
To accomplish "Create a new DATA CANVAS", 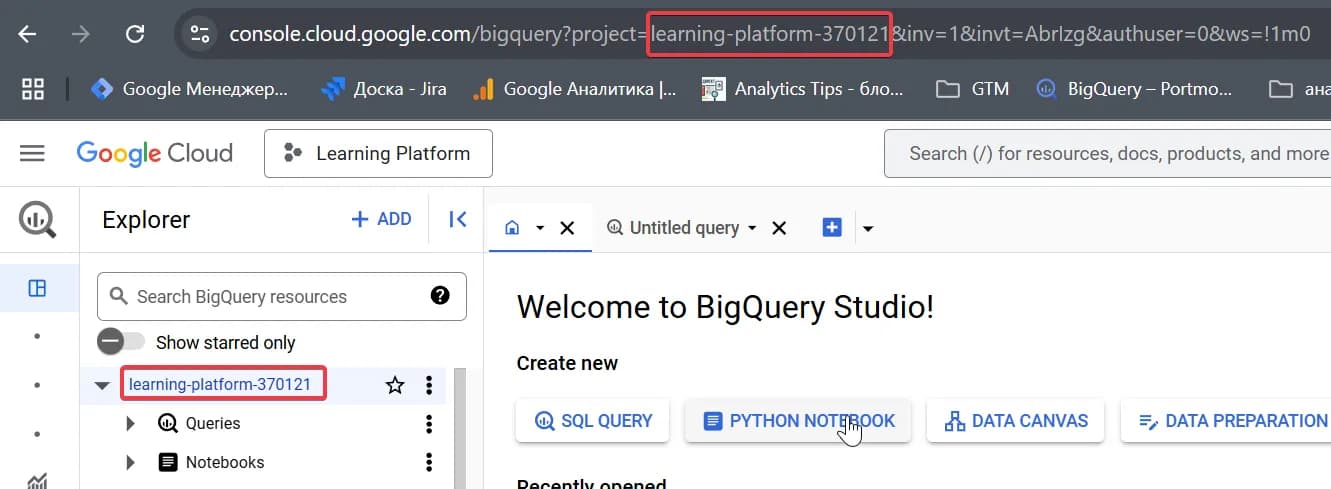I will pyautogui.click(x=1015, y=421).
